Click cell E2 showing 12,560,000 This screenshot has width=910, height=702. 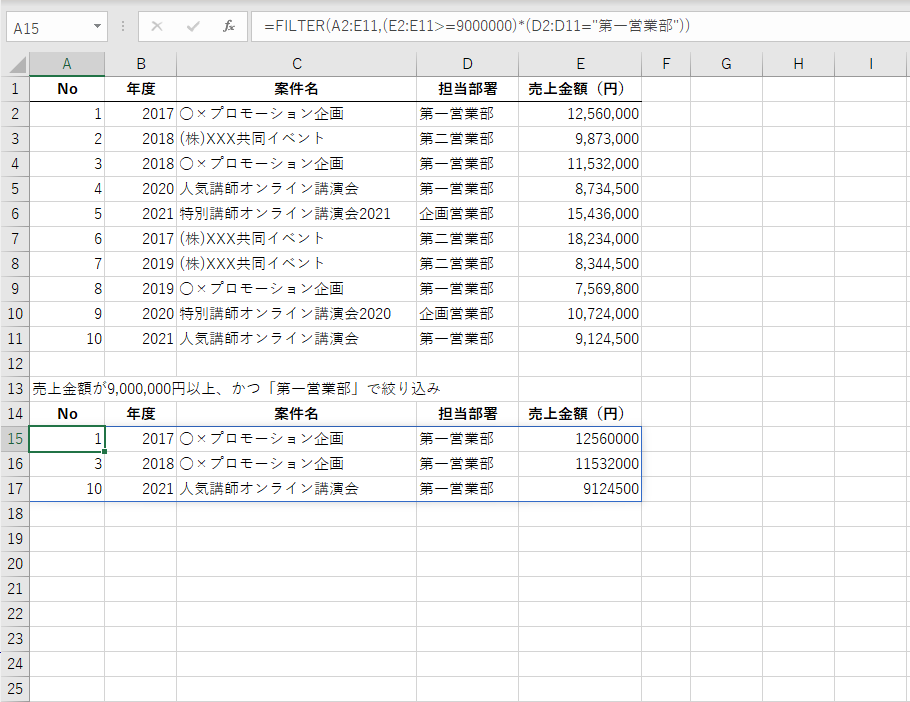point(580,113)
